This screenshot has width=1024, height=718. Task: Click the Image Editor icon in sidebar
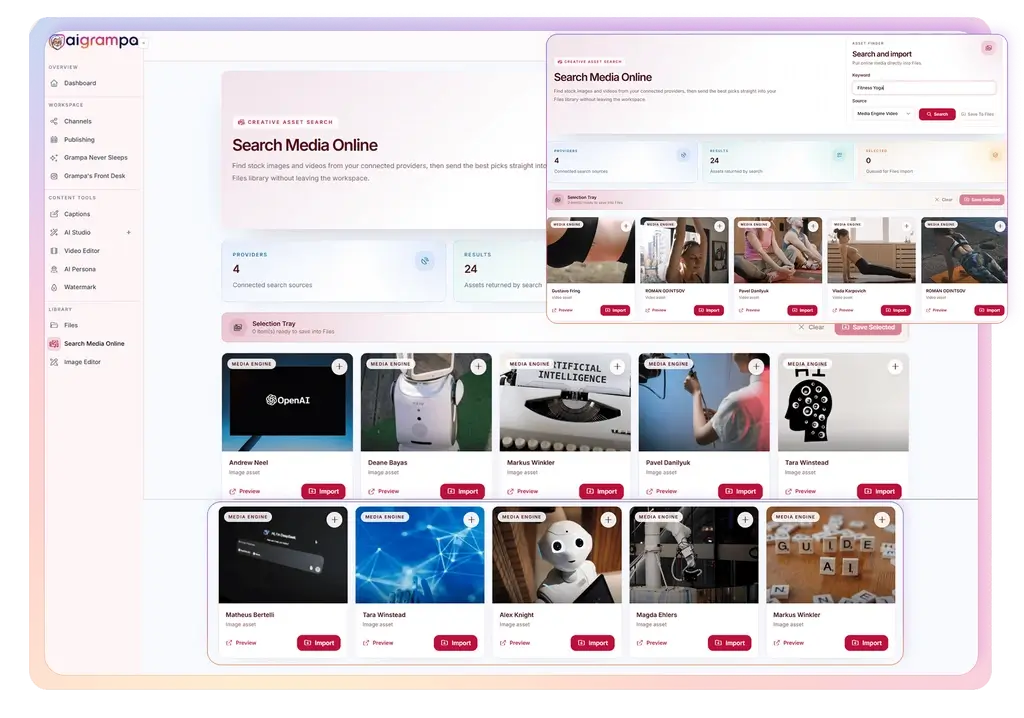point(54,362)
